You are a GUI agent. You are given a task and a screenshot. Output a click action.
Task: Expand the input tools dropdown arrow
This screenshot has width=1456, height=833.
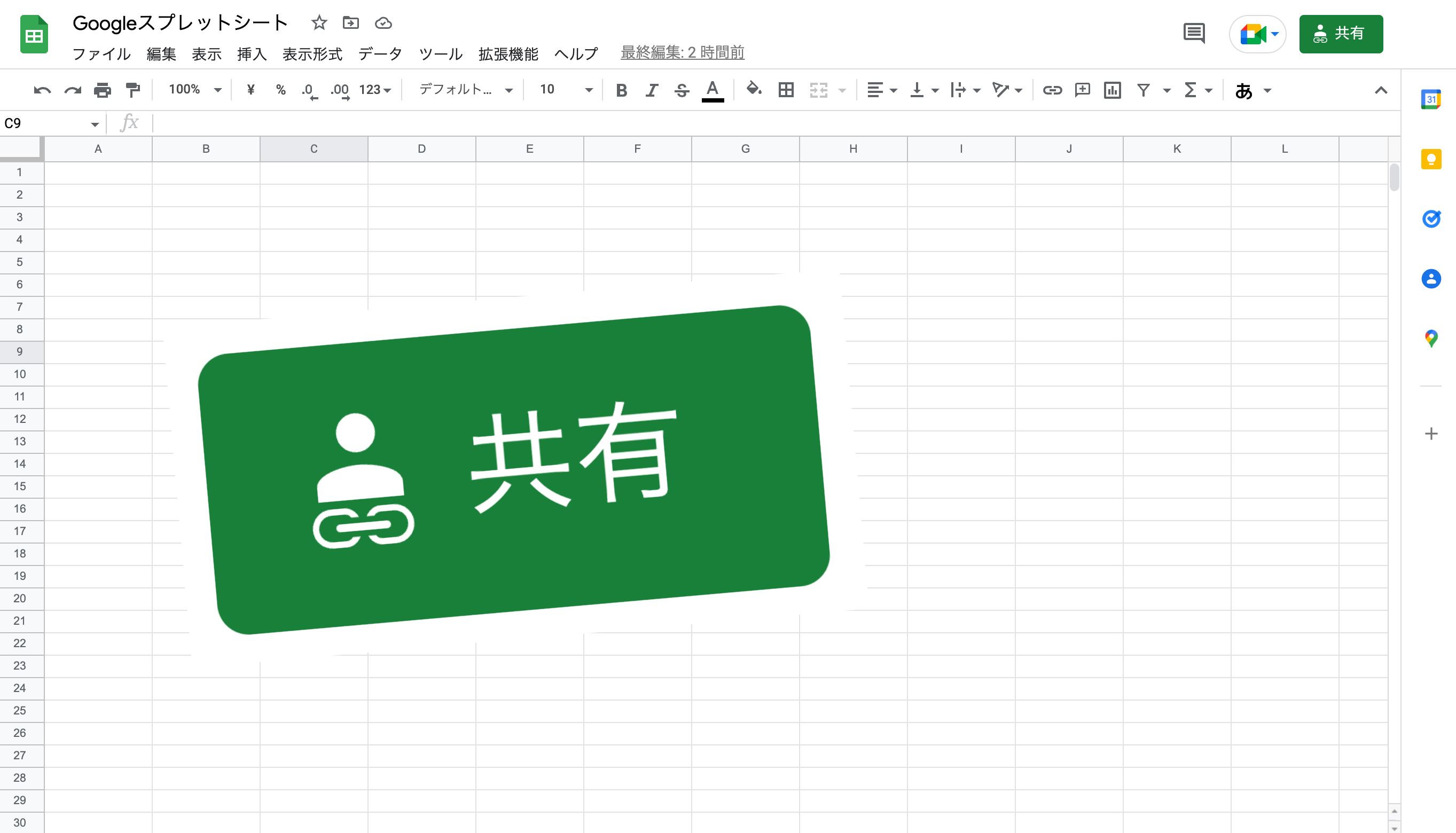1267,90
